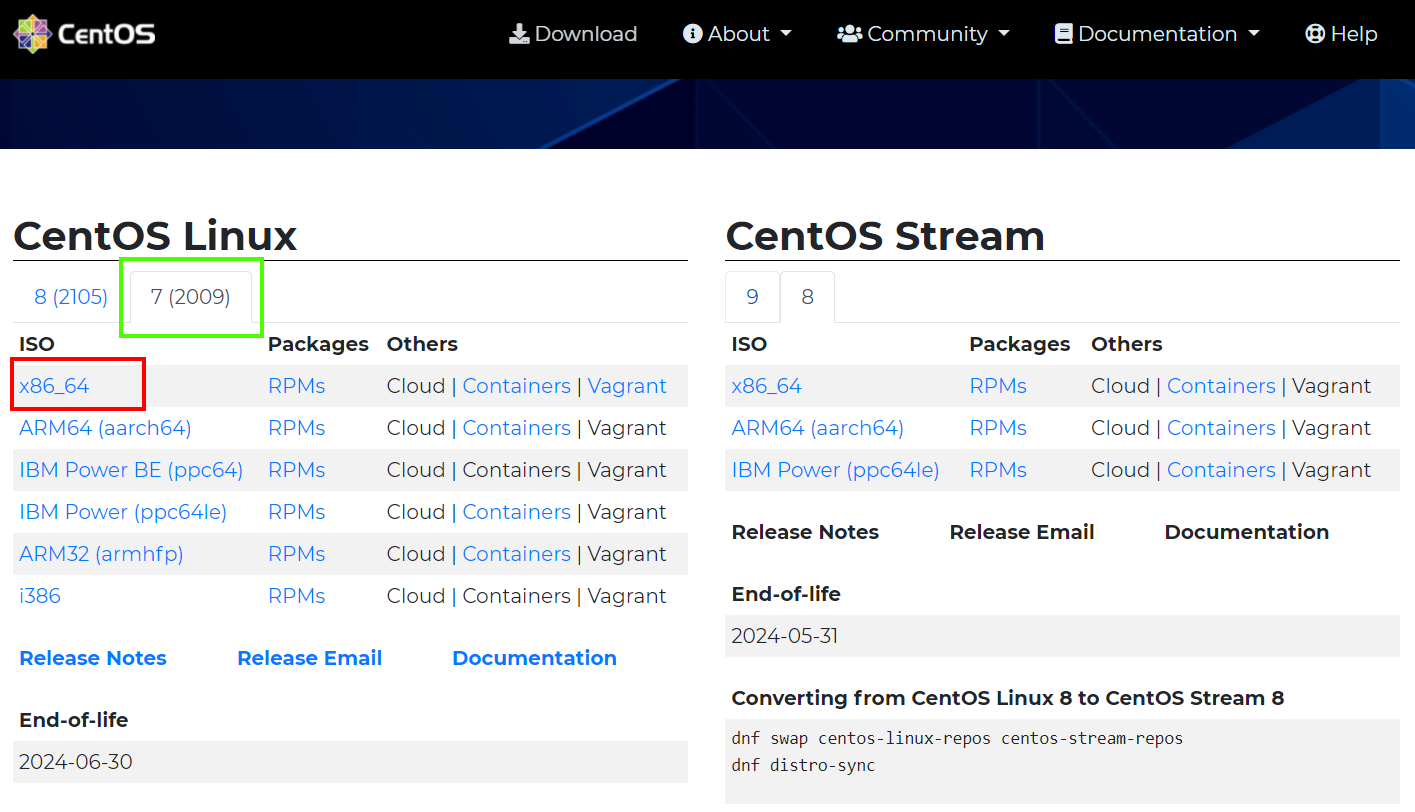Select the 7 (2009) tab
The width and height of the screenshot is (1415, 812).
(190, 297)
